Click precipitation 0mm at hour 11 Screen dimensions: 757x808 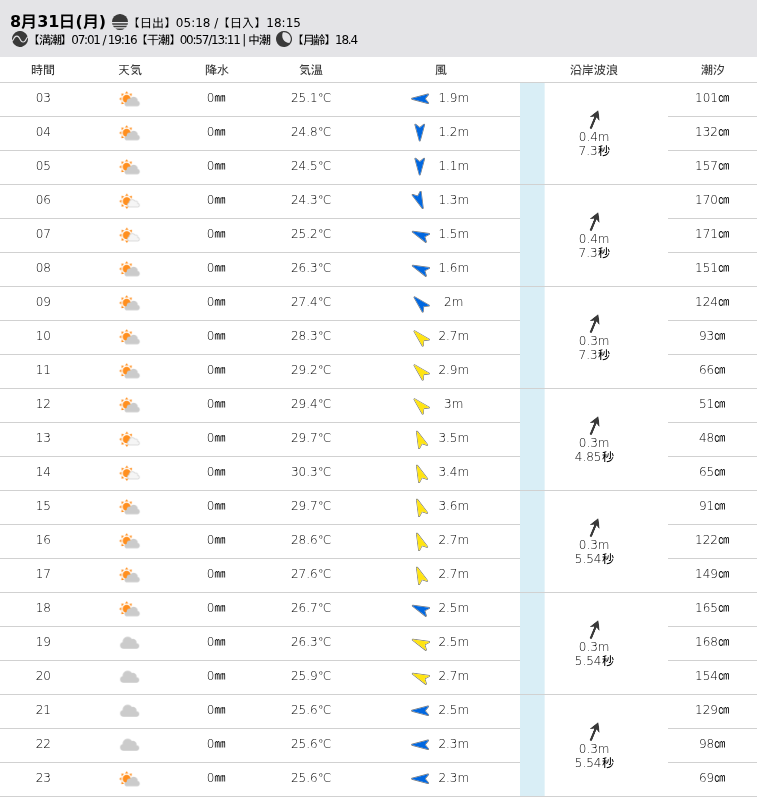216,370
